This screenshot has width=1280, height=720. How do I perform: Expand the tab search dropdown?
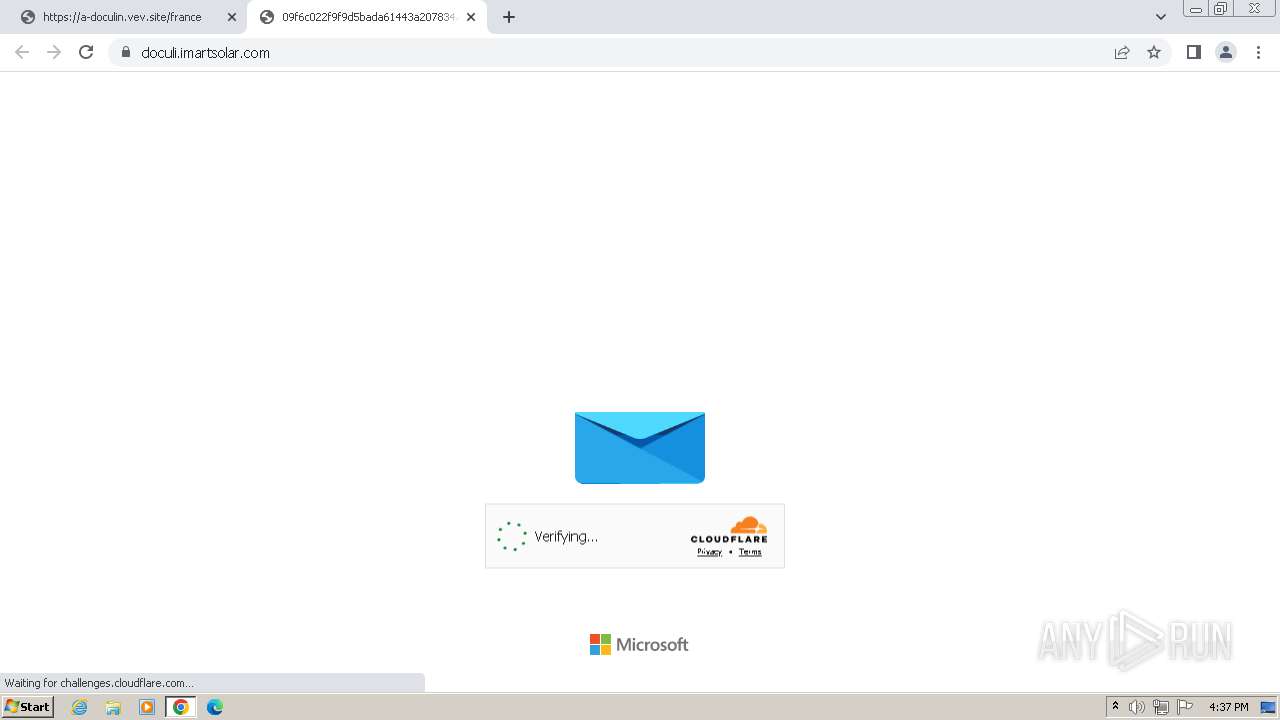click(1161, 17)
